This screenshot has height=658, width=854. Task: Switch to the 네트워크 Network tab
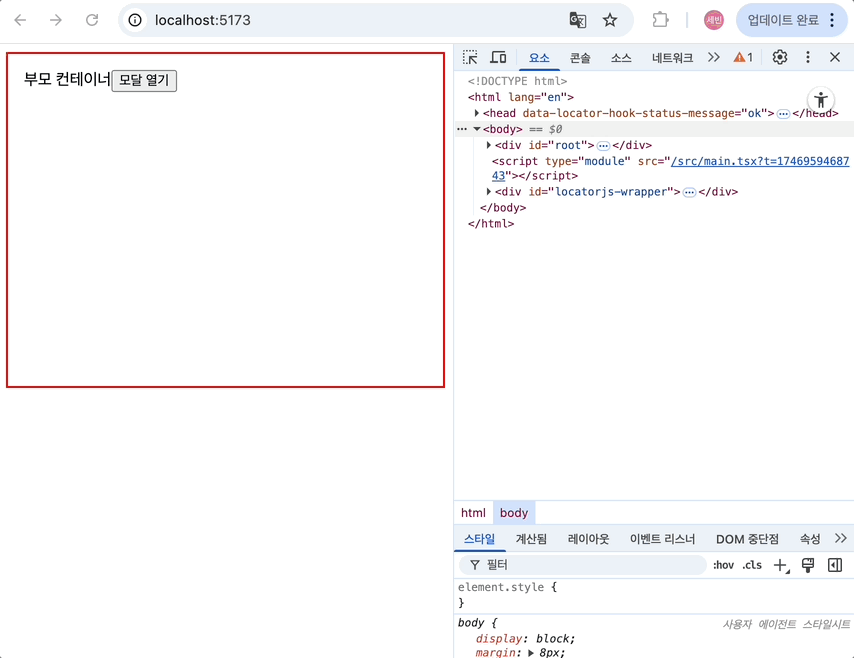tap(673, 58)
